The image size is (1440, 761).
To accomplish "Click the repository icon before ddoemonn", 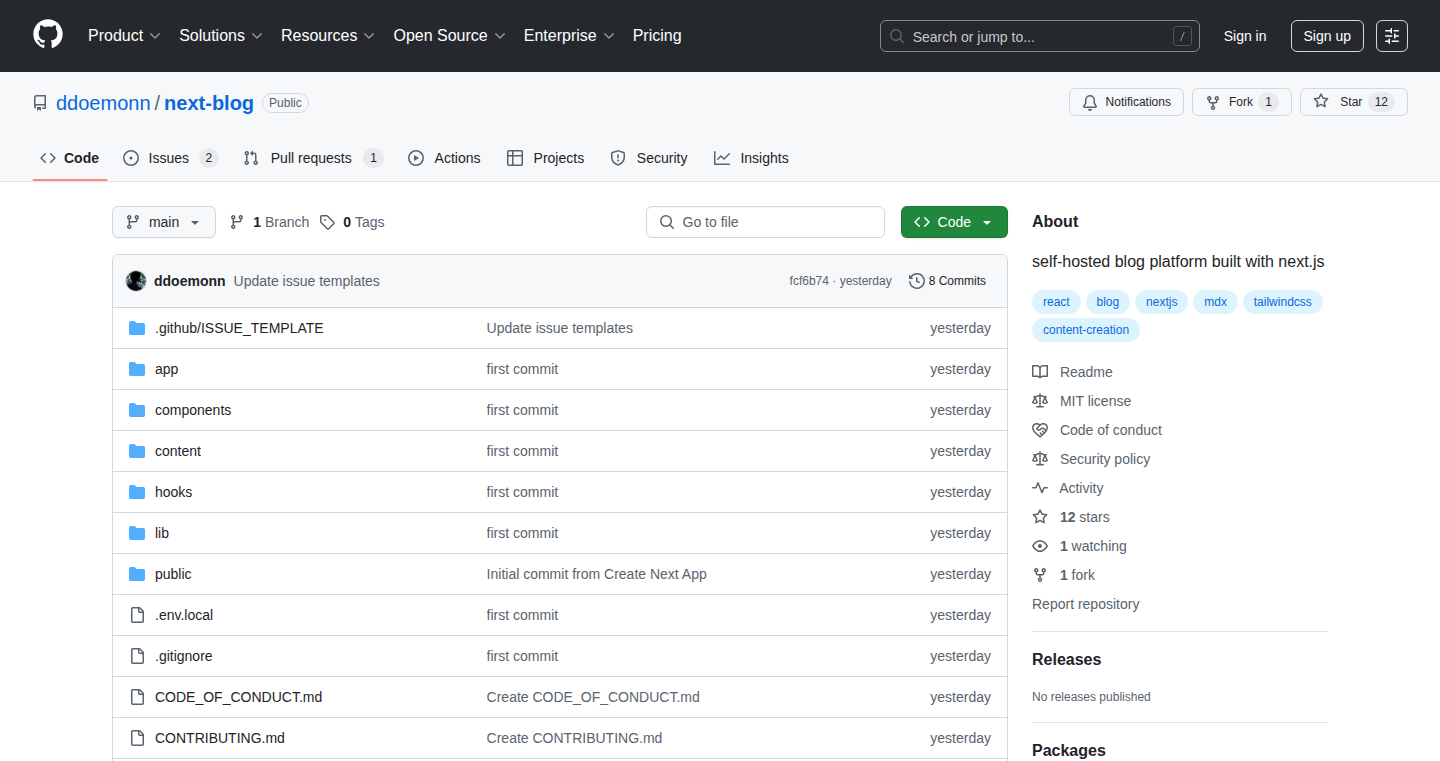I will click(x=40, y=103).
